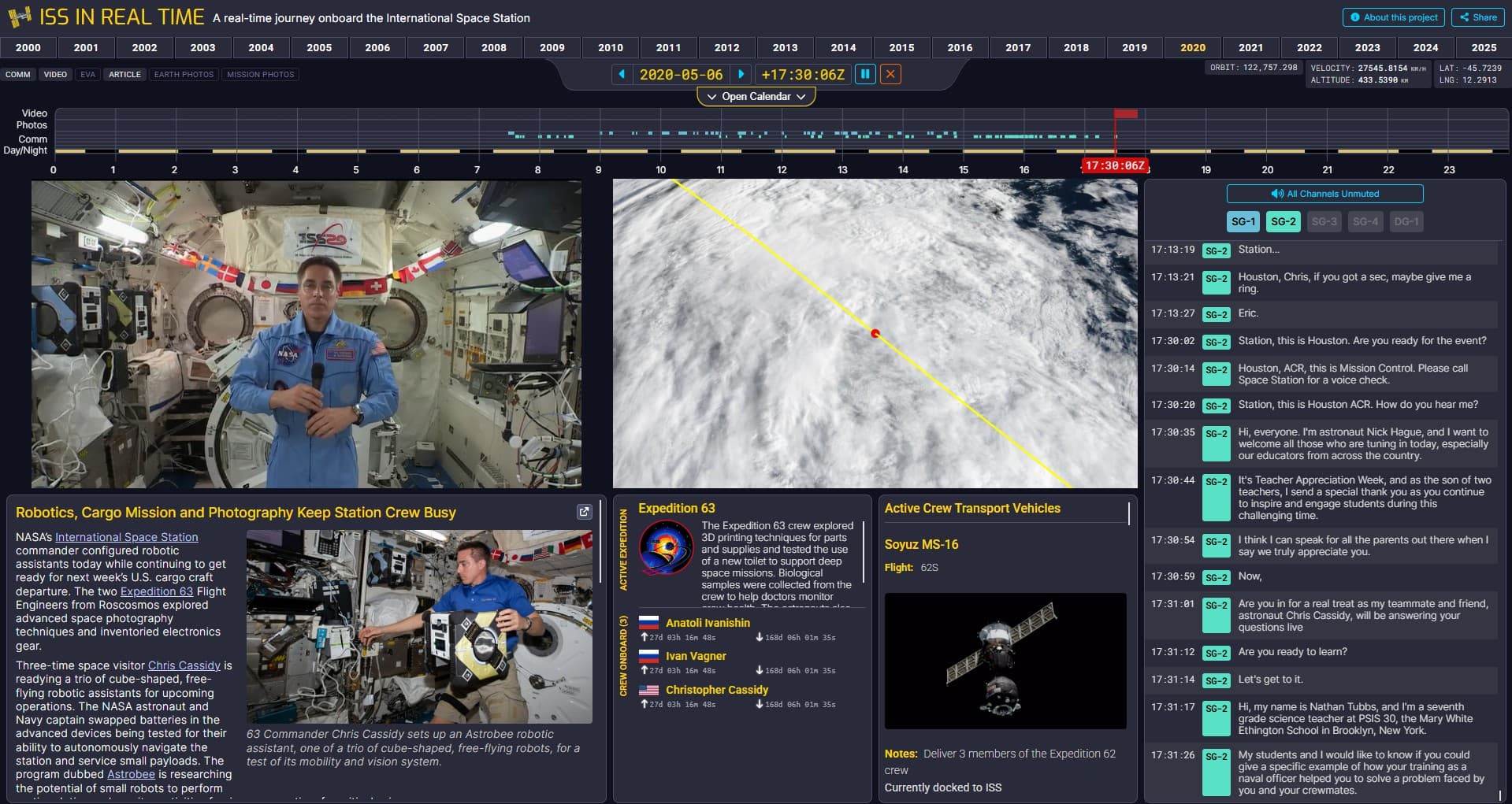Click the Expedition 63 mission patch

click(667, 550)
